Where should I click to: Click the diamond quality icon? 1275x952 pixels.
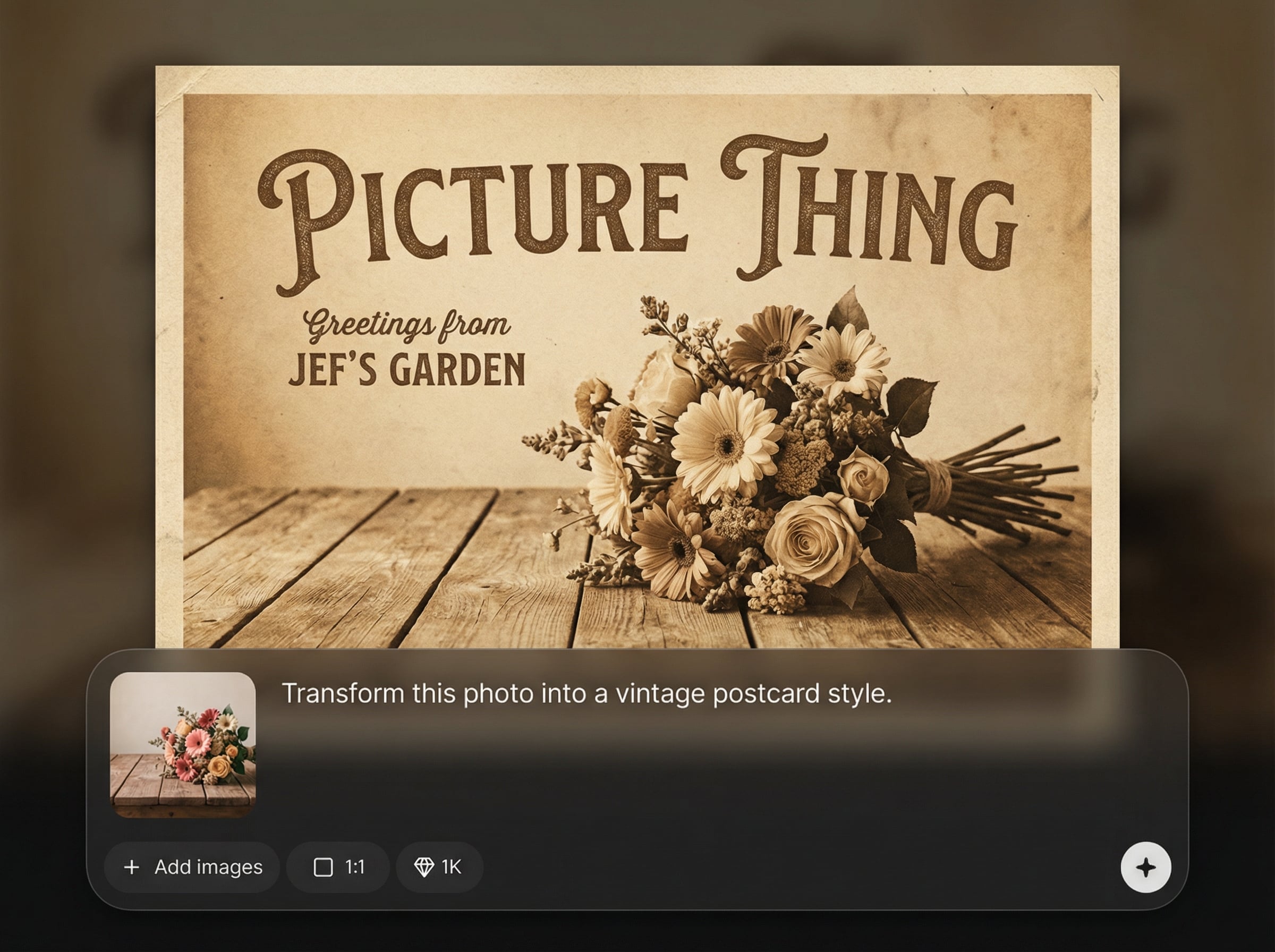[x=424, y=868]
